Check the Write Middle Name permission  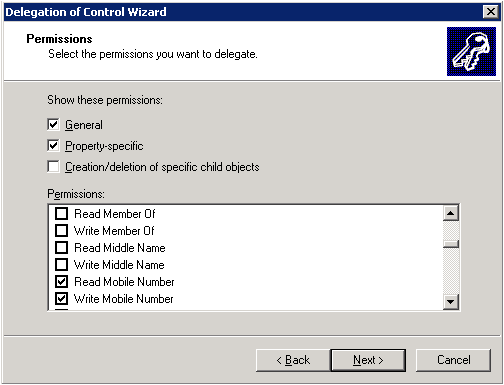click(61, 264)
